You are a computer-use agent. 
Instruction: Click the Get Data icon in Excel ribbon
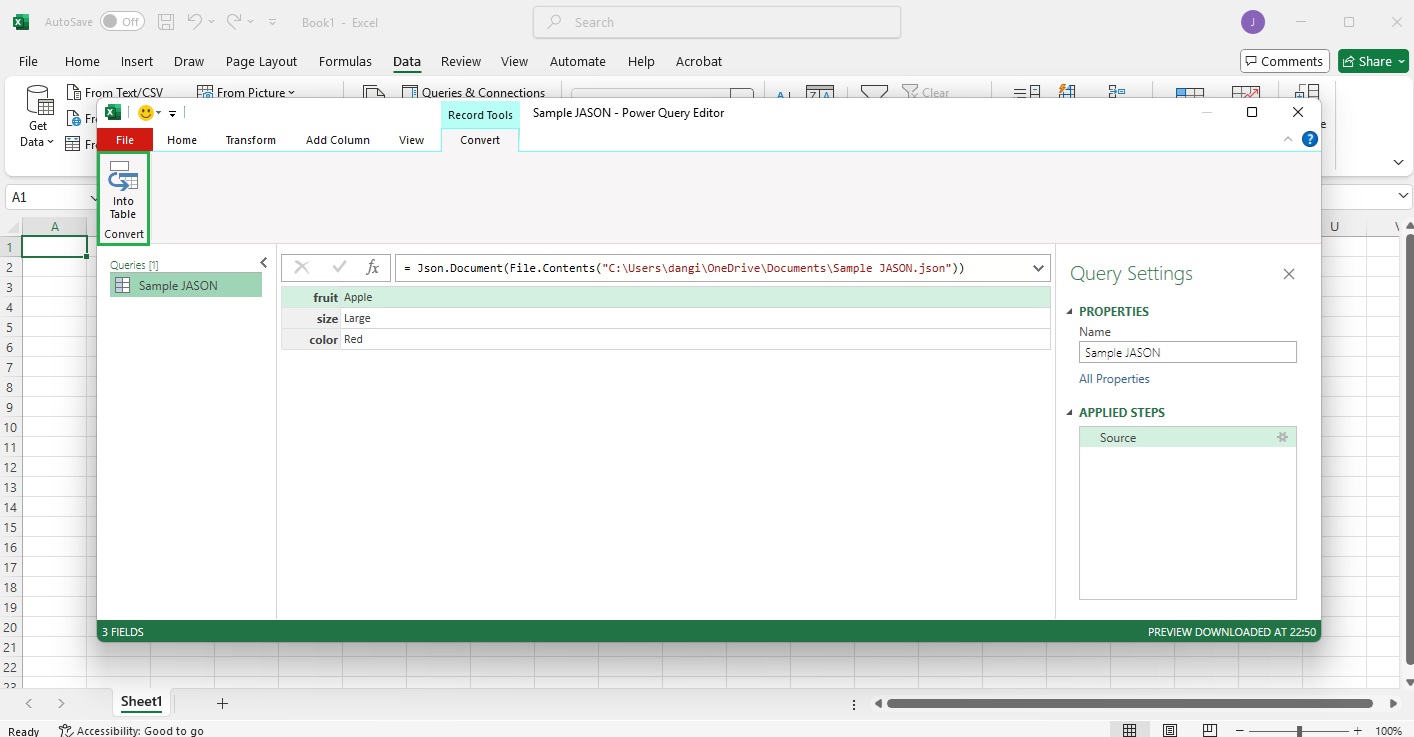[x=39, y=101]
